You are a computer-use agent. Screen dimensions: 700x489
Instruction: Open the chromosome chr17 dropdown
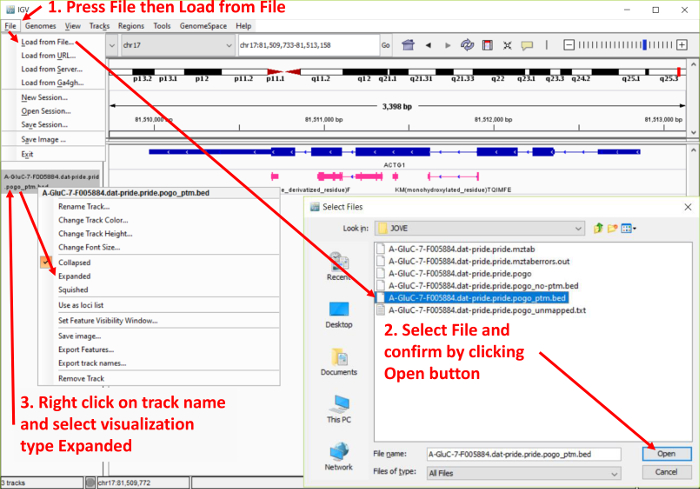177,45
